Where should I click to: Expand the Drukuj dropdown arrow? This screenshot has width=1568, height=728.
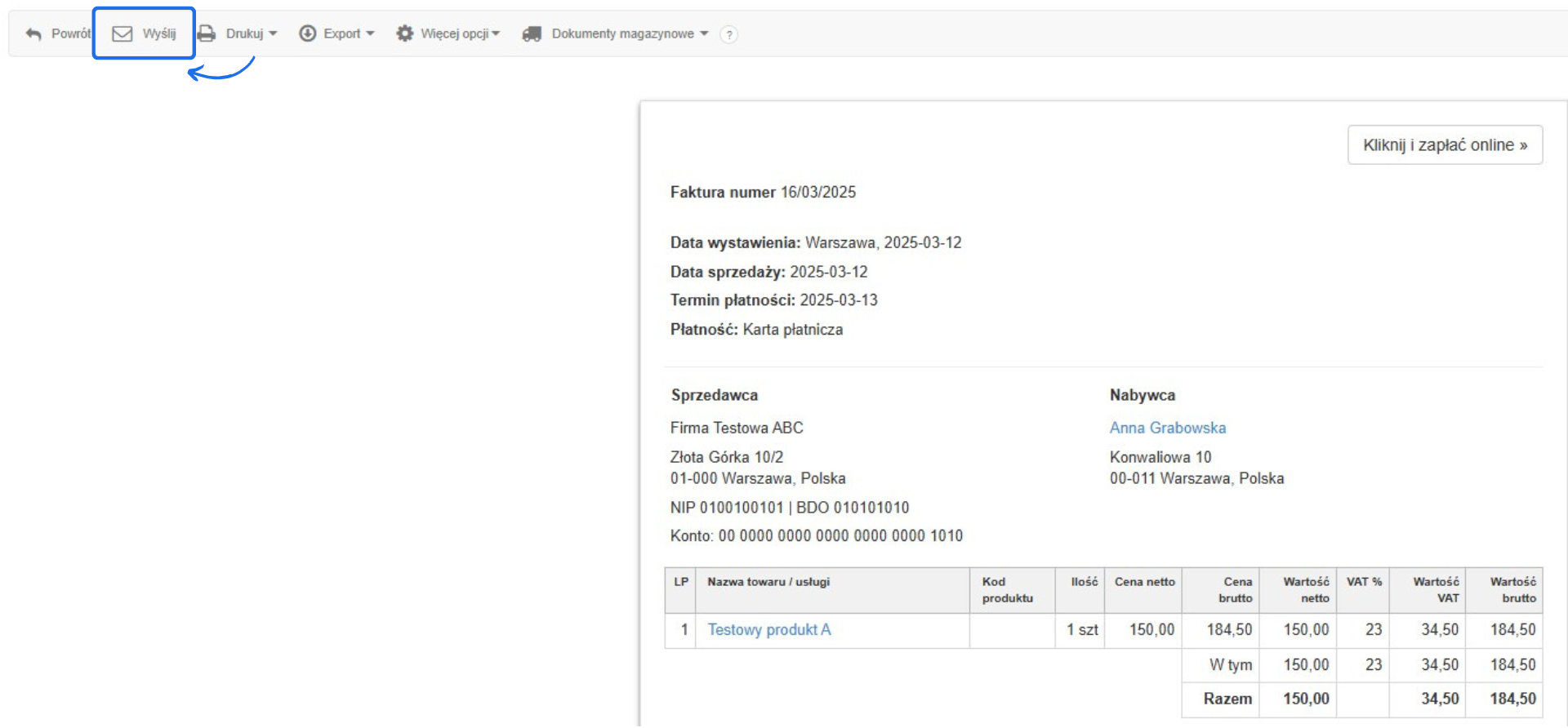(x=273, y=33)
